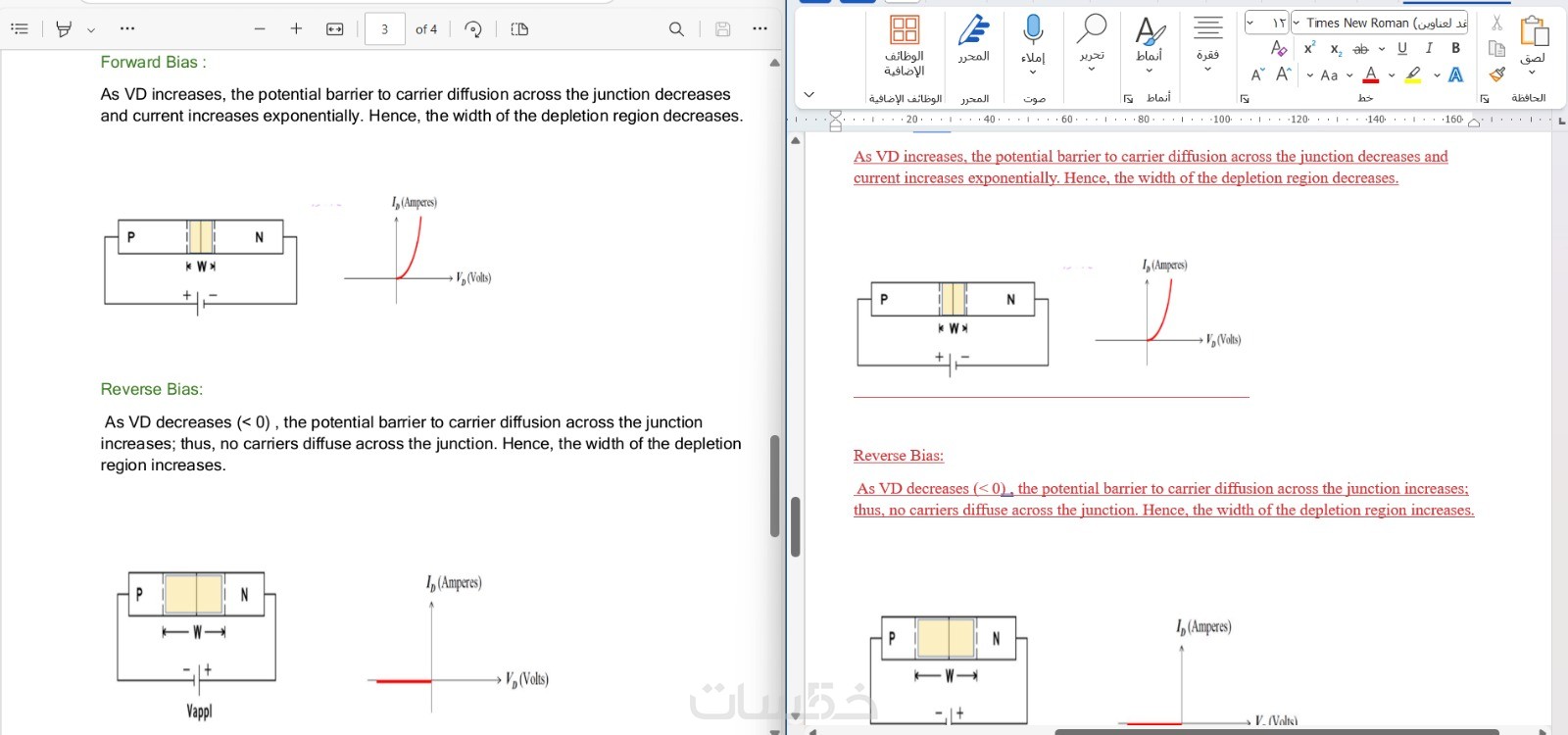Fit the PDF page to width
1568x735 pixels.
point(335,29)
